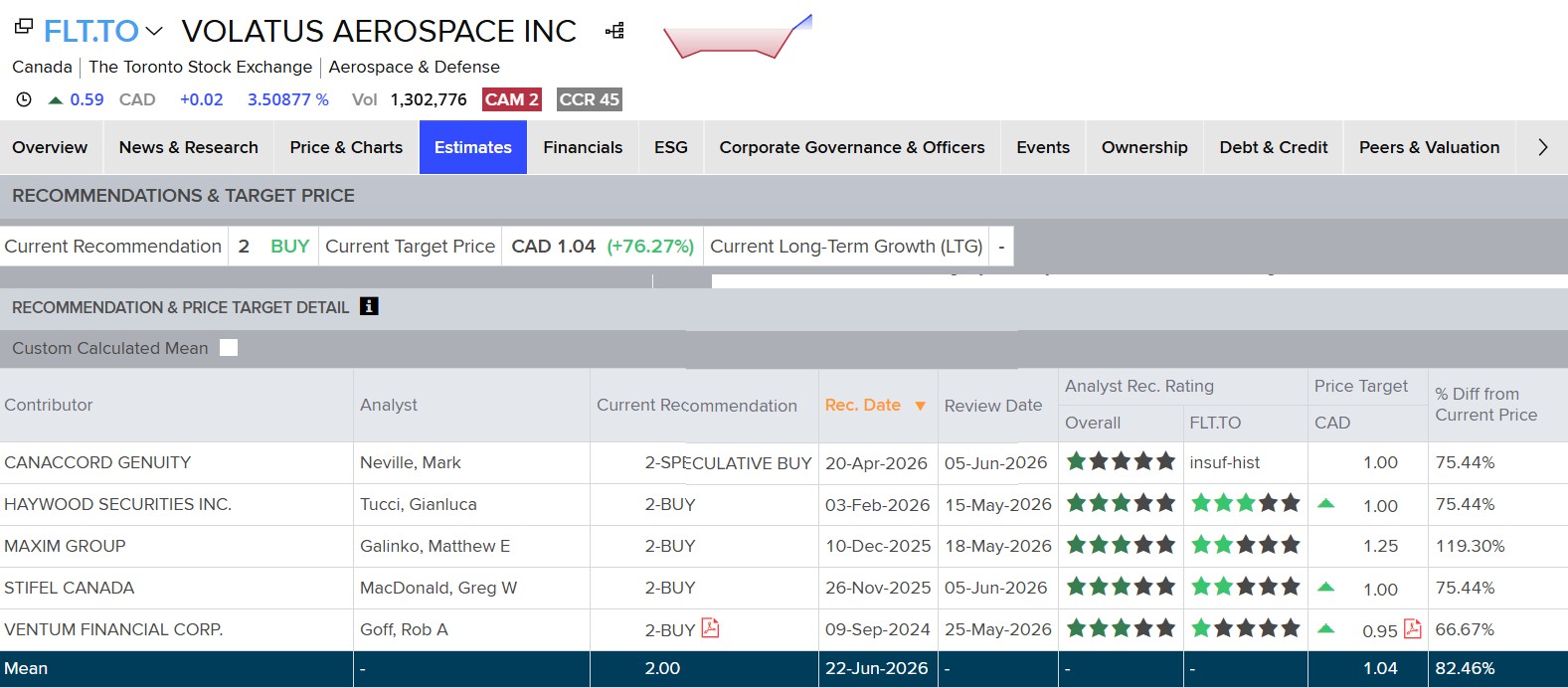The width and height of the screenshot is (1568, 688).
Task: Expand more tabs with right chevron
Action: [x=1543, y=147]
